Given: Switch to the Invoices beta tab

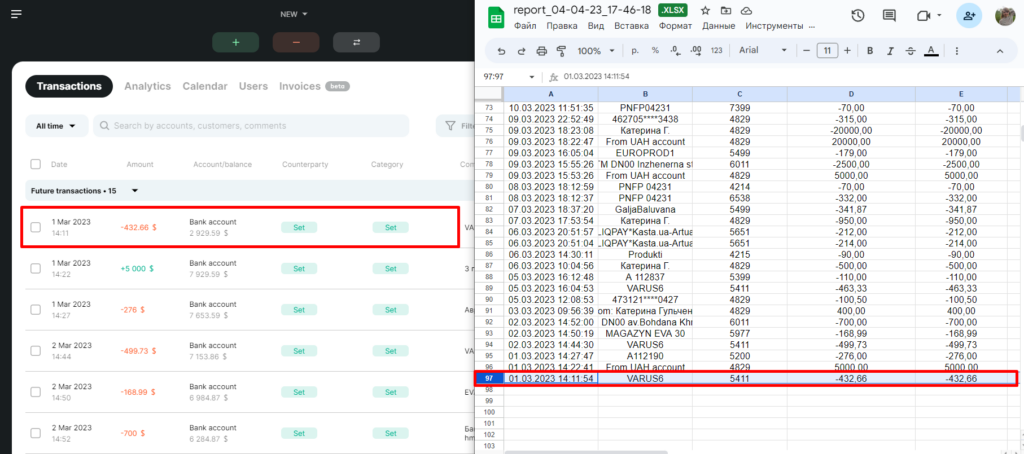Looking at the screenshot, I should (314, 86).
